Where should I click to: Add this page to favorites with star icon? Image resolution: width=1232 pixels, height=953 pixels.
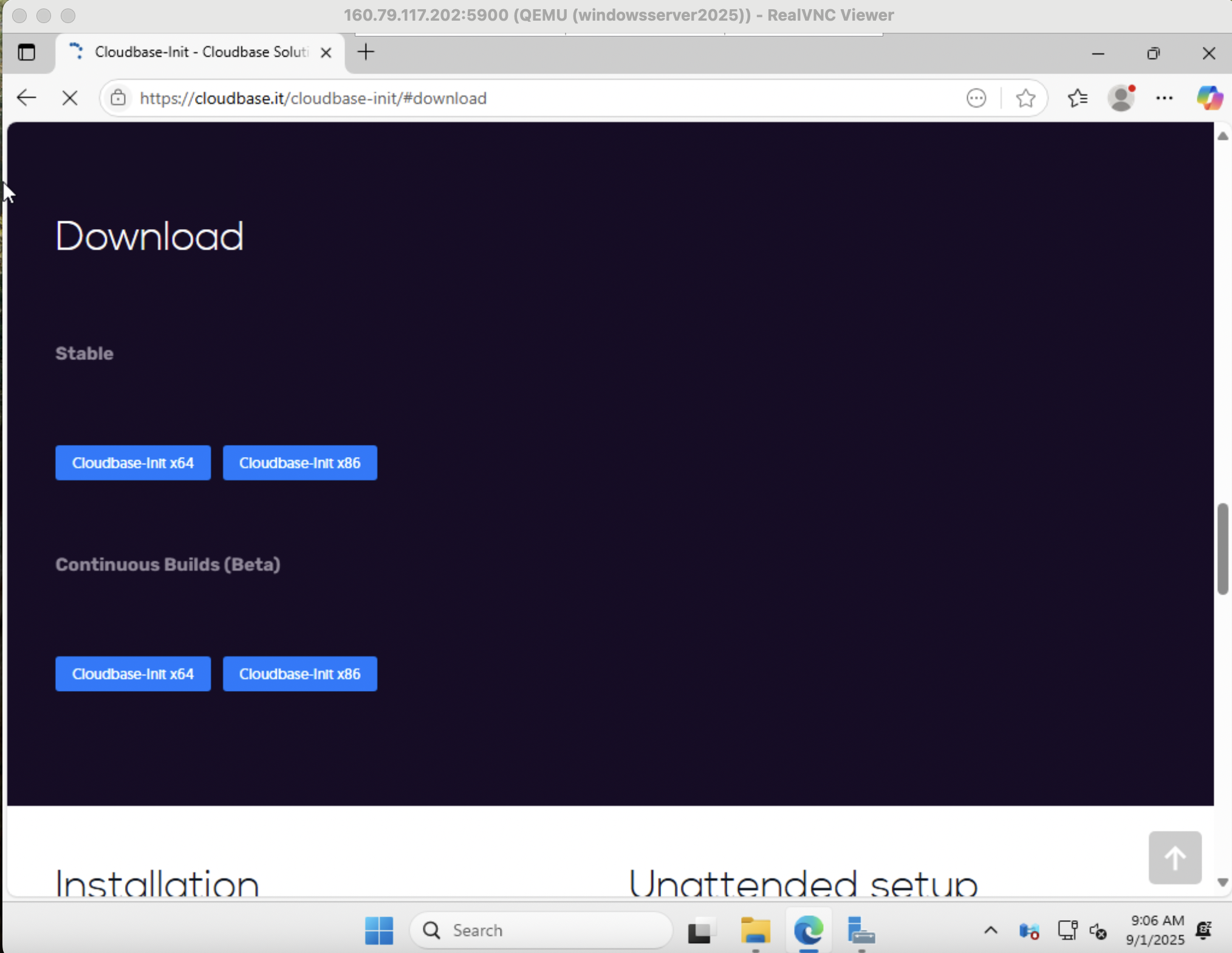1025,98
